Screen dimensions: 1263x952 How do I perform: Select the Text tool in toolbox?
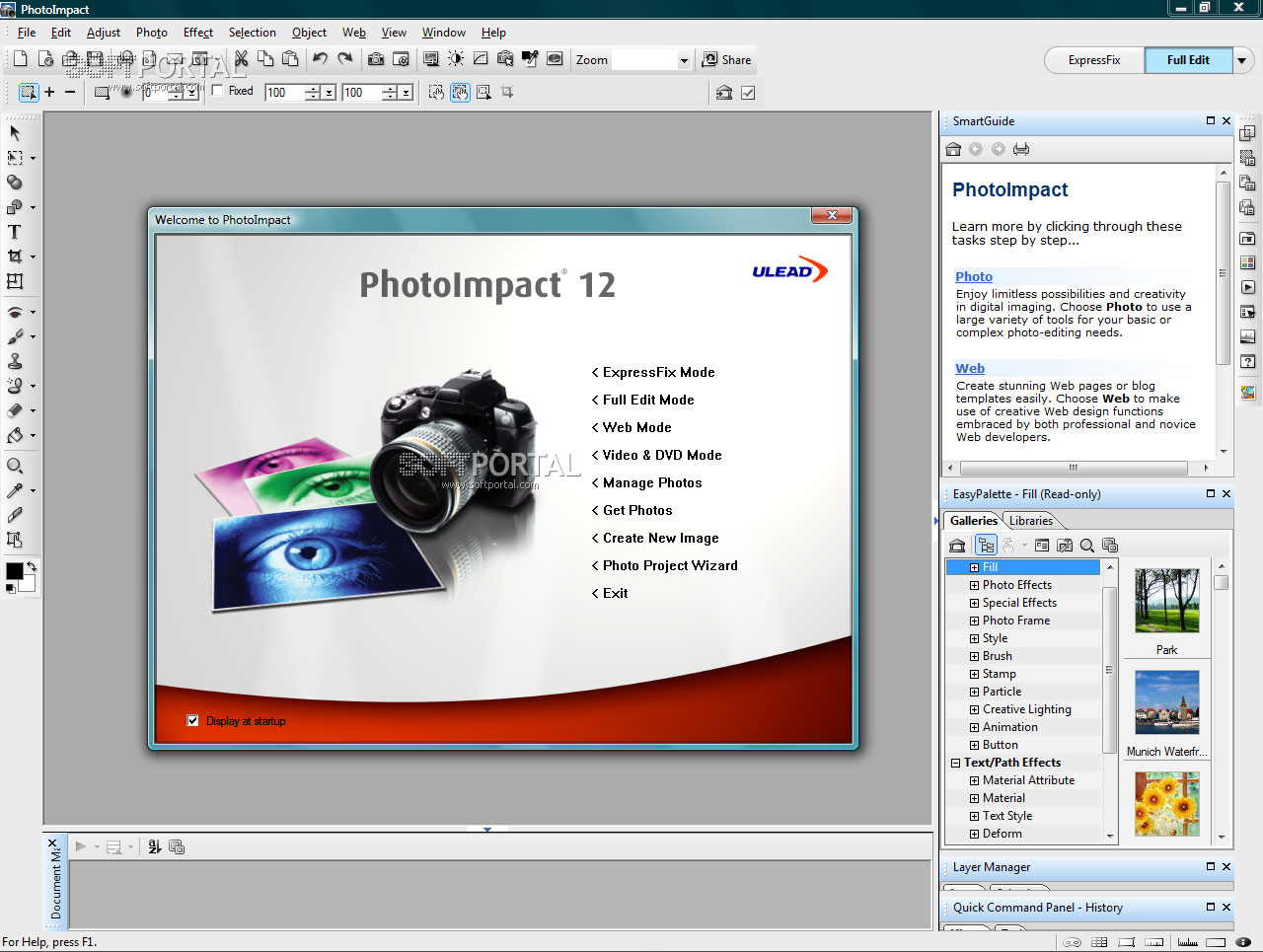pyautogui.click(x=15, y=233)
